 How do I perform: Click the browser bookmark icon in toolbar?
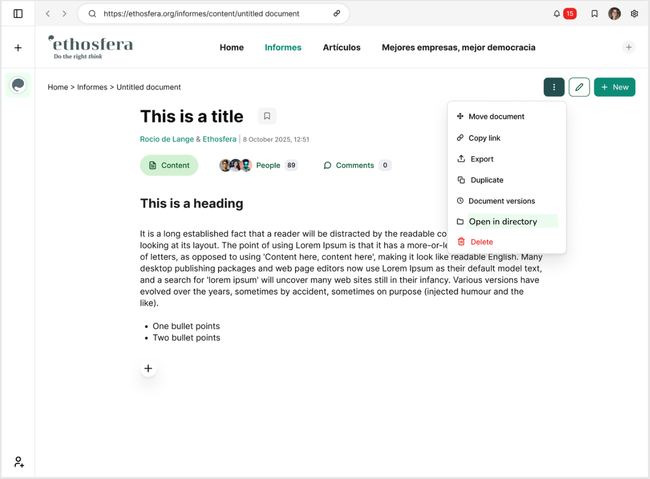(x=594, y=14)
